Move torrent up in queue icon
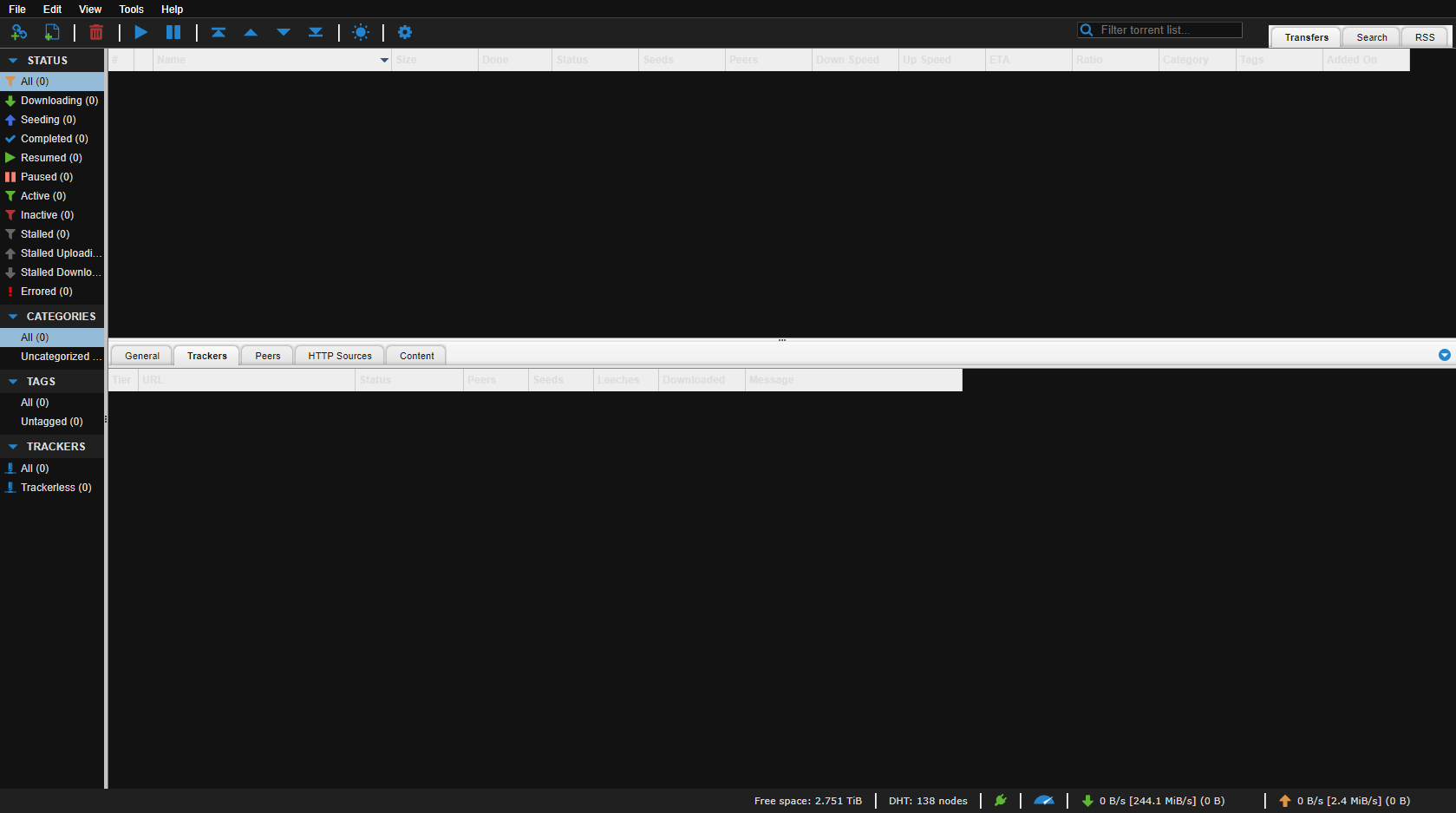Screen dimensions: 1456x813 [x=251, y=32]
